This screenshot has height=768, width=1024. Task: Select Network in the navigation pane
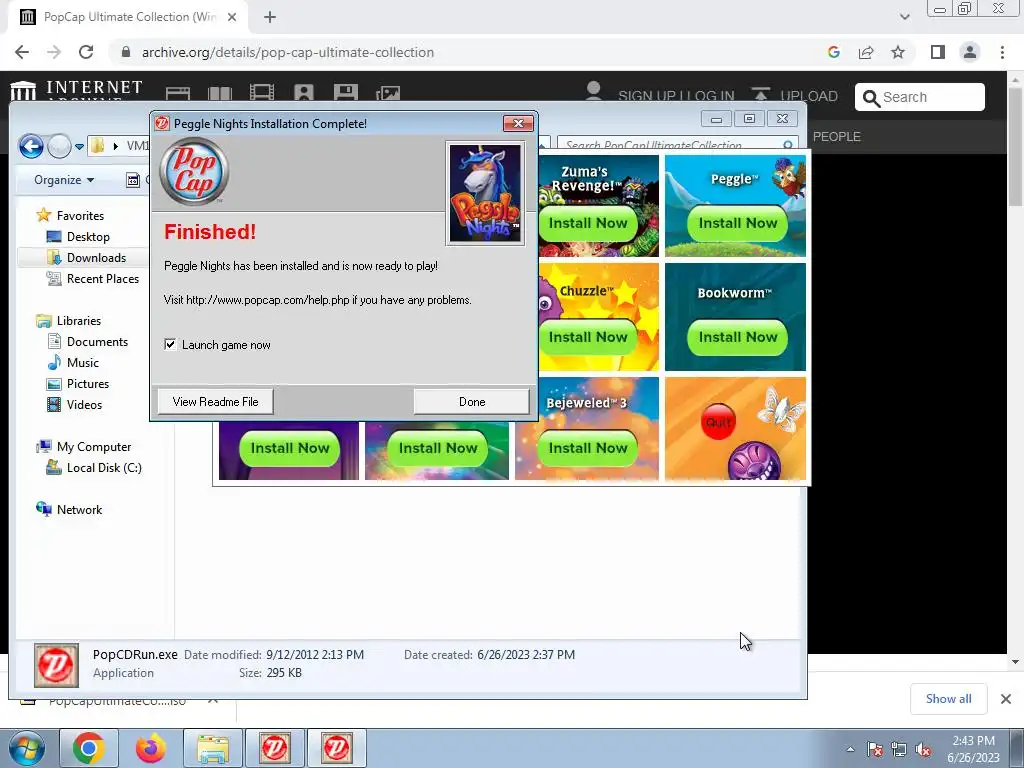[x=79, y=509]
